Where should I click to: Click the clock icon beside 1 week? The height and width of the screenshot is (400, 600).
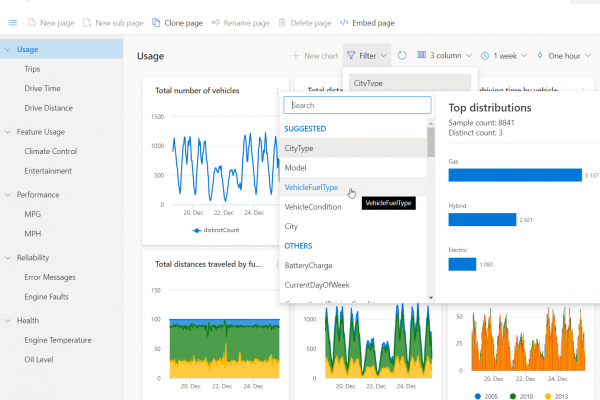click(485, 56)
